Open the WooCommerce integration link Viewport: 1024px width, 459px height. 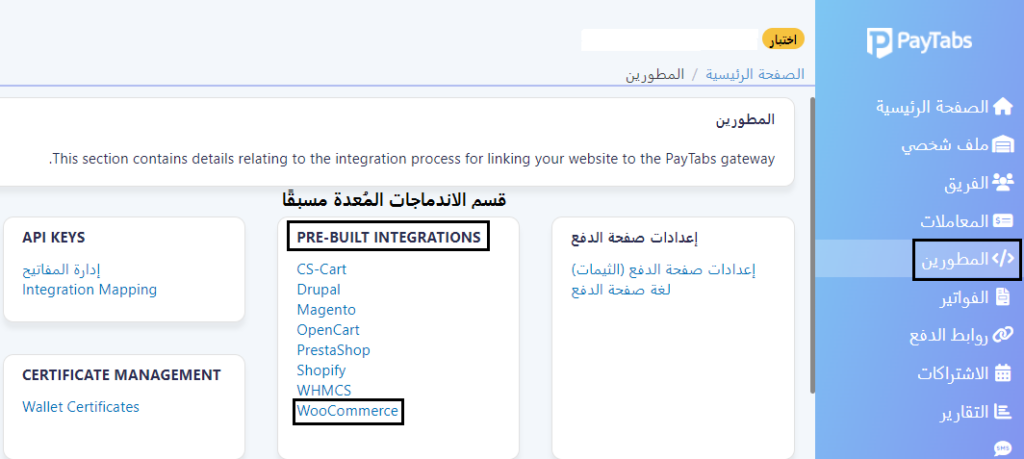[348, 411]
